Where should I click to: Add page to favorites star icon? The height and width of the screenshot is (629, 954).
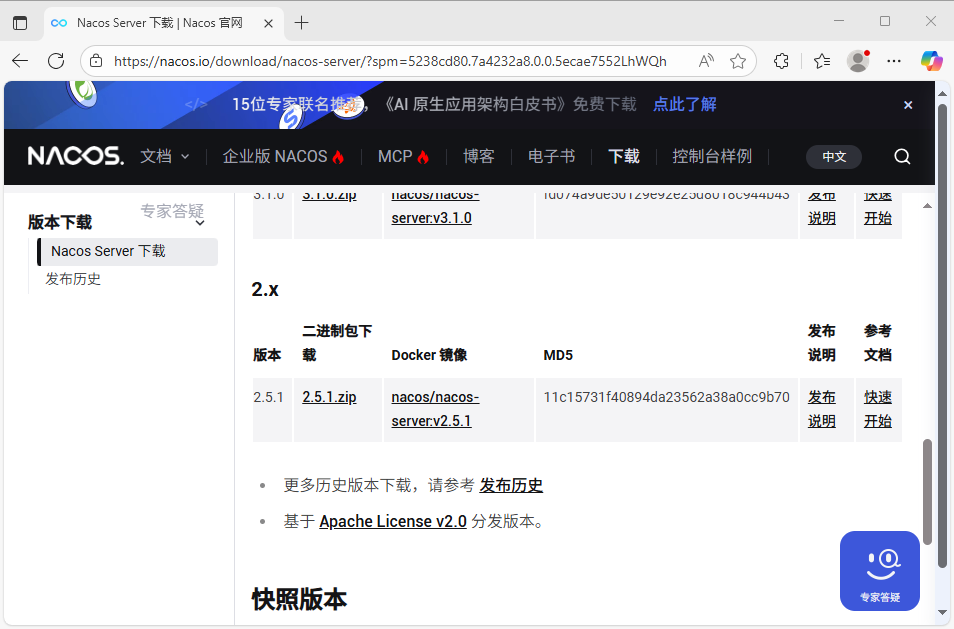tap(738, 61)
